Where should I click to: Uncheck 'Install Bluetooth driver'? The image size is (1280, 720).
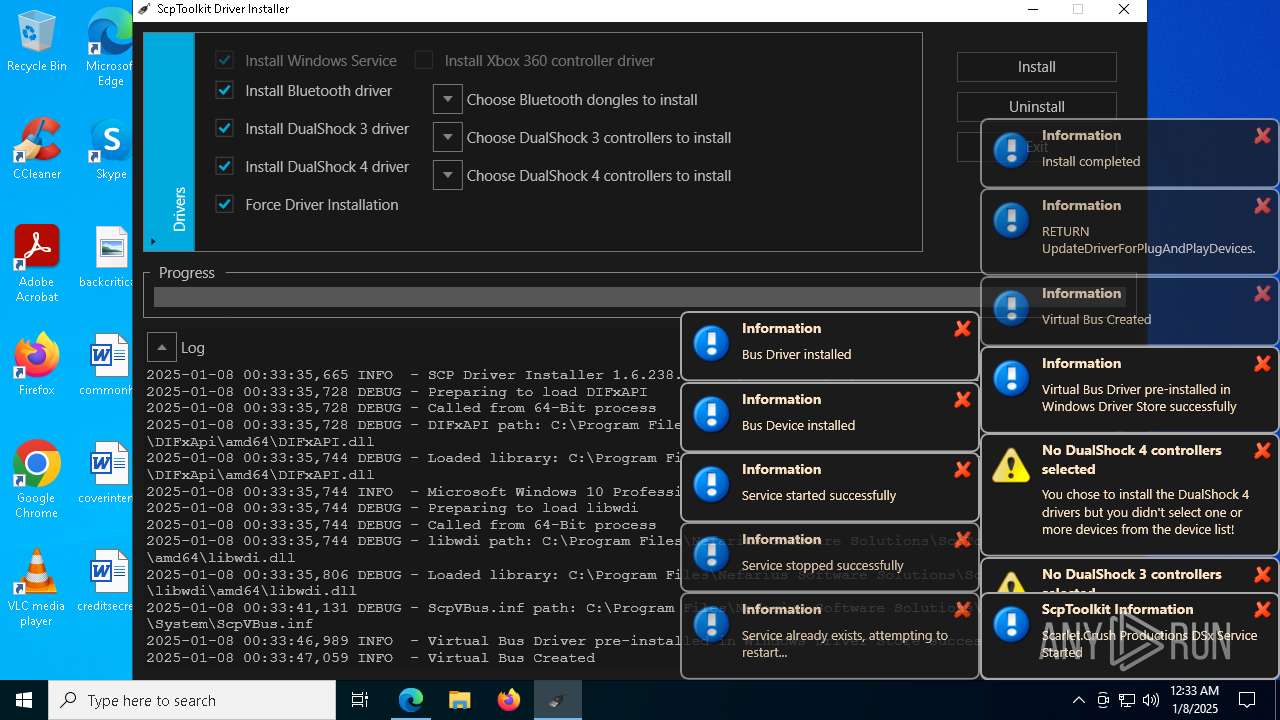point(224,91)
